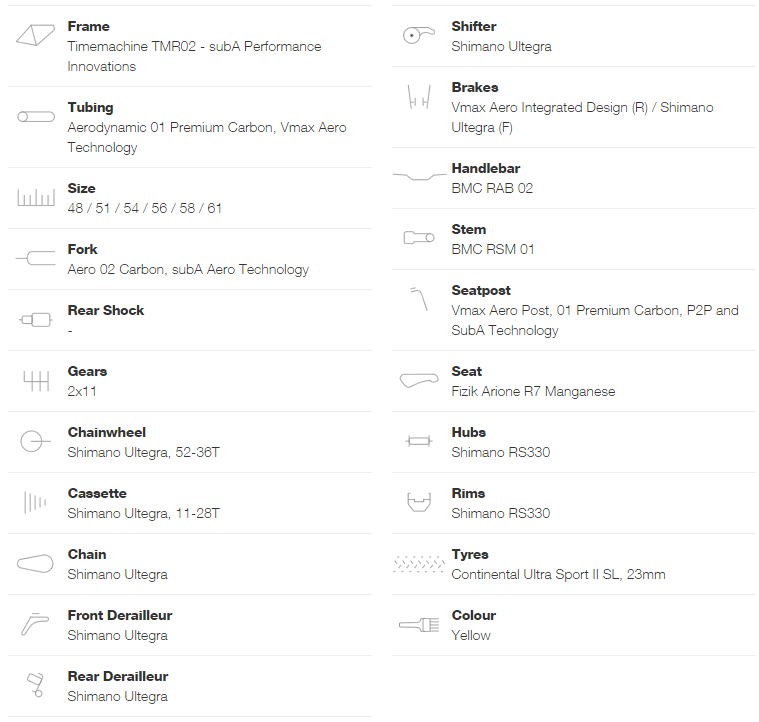Click the Front Derailleur heading

pos(120,616)
